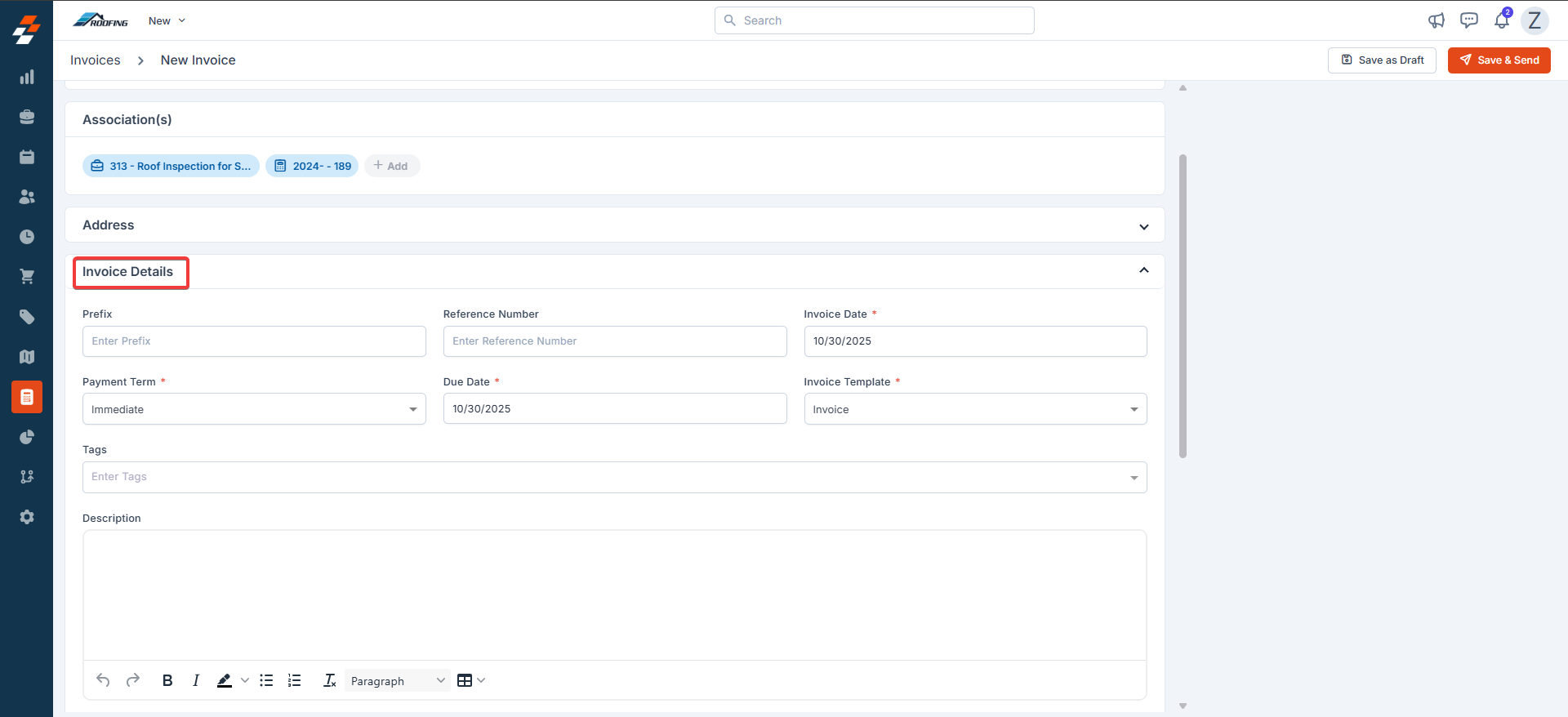Screen dimensions: 1568x717
Task: Go to Invoices breadcrumb link
Action: pos(96,60)
